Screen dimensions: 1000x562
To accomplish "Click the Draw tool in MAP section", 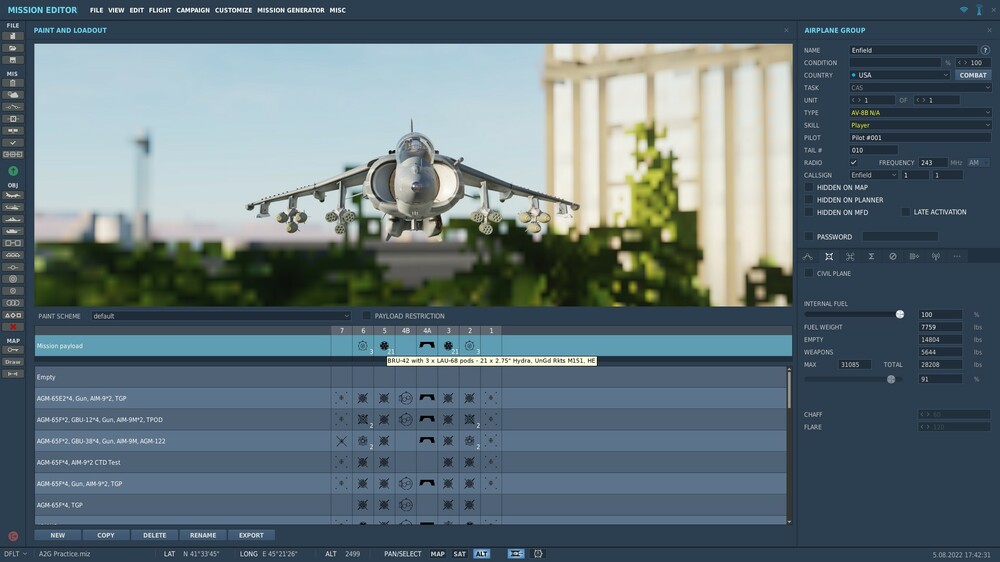I will (x=13, y=362).
